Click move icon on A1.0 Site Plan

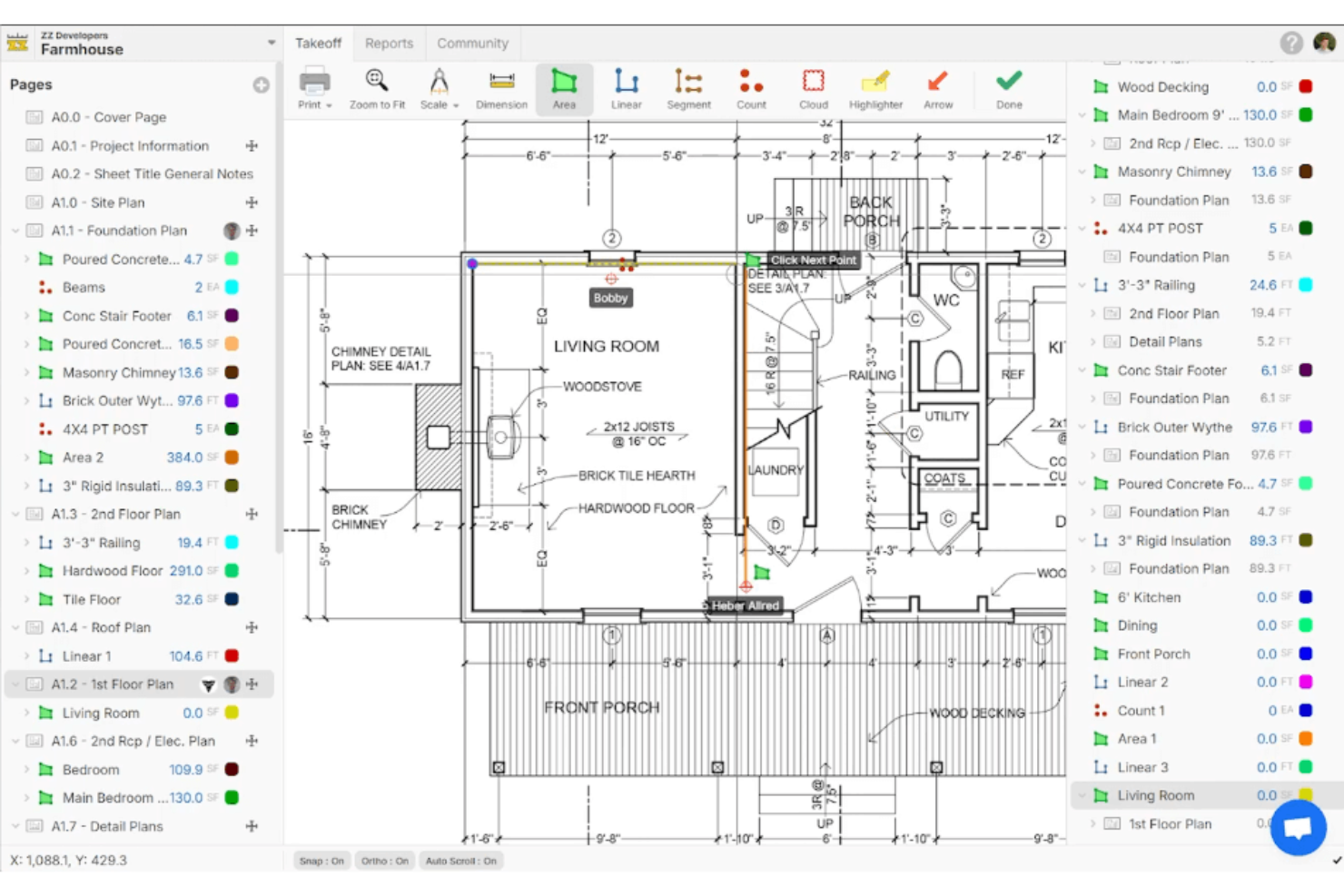(x=252, y=202)
